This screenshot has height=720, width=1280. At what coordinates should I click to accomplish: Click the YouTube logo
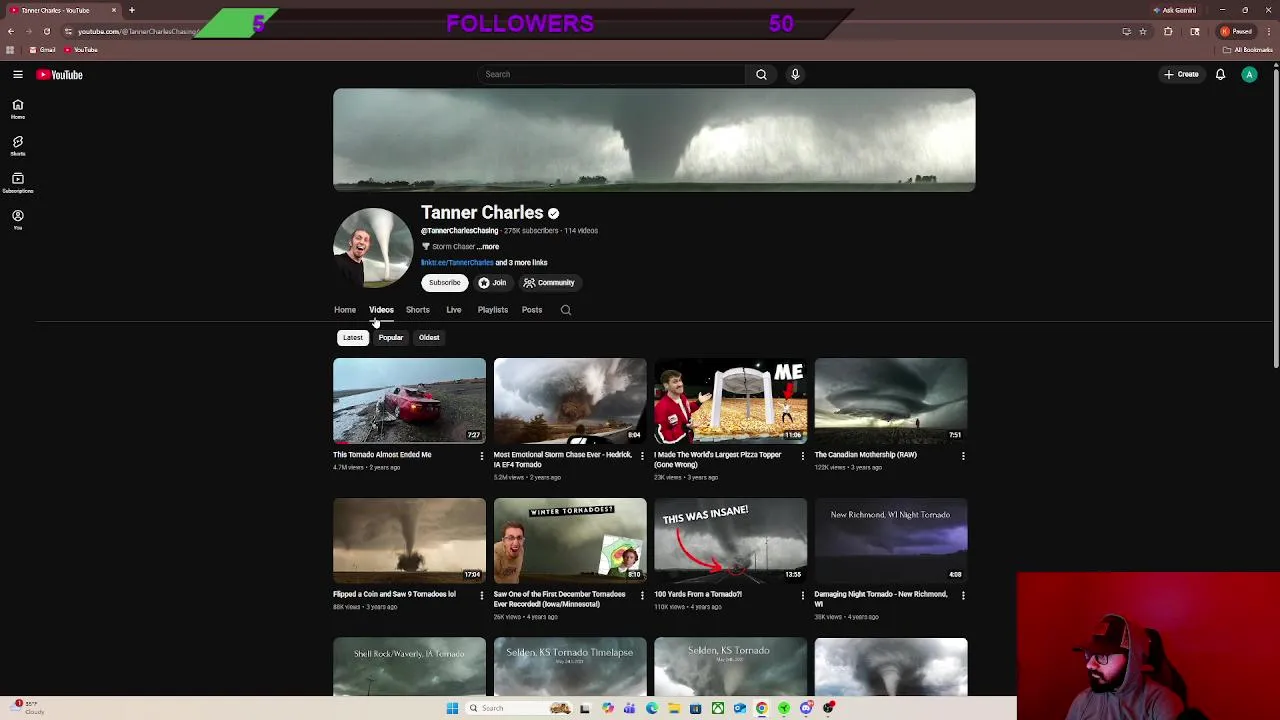(x=60, y=75)
